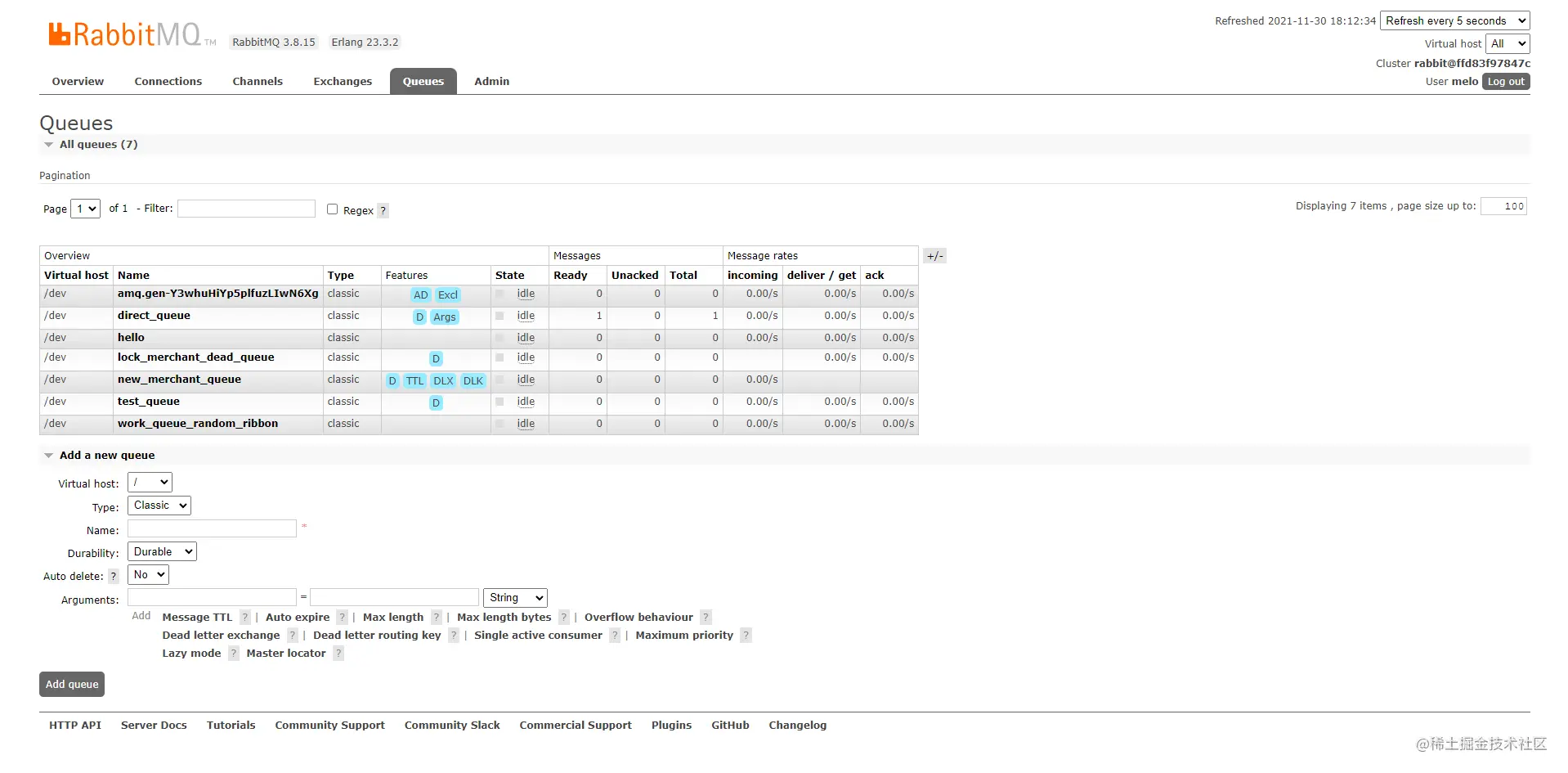Click the DLK badge on new_merchant_queue
The width and height of the screenshot is (1568, 773).
tap(473, 381)
